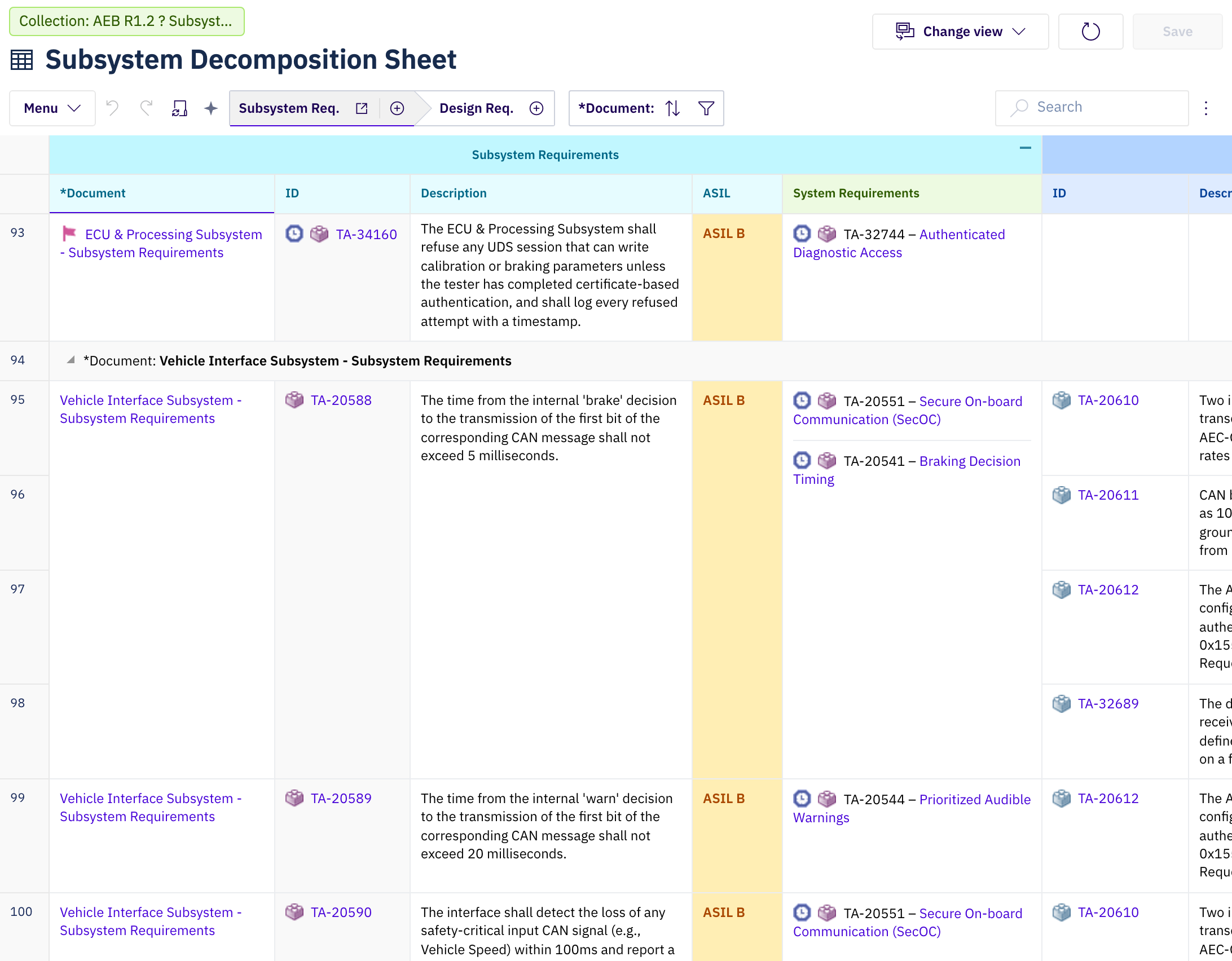Open the Braking Decision Timing link

[907, 470]
